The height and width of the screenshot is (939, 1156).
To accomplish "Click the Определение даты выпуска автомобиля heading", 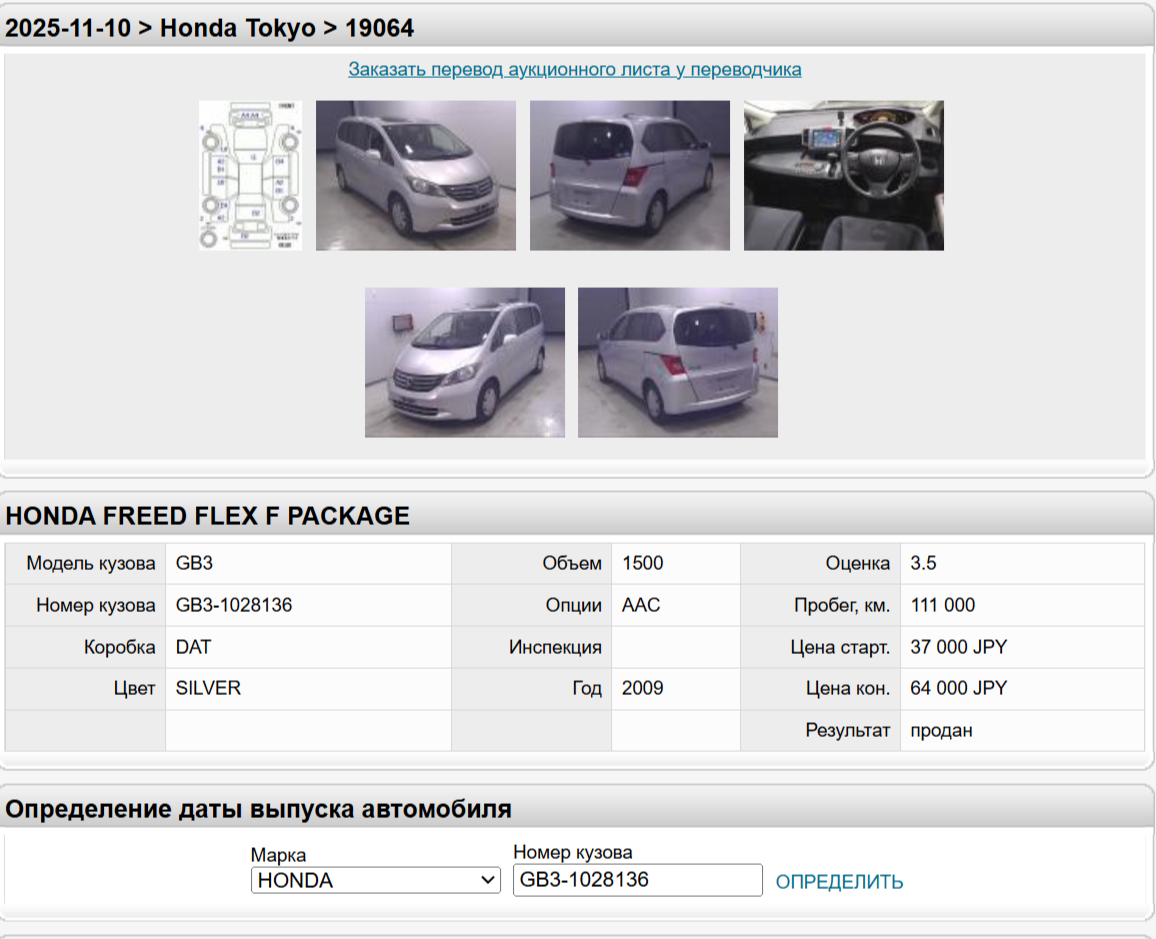I will [258, 809].
